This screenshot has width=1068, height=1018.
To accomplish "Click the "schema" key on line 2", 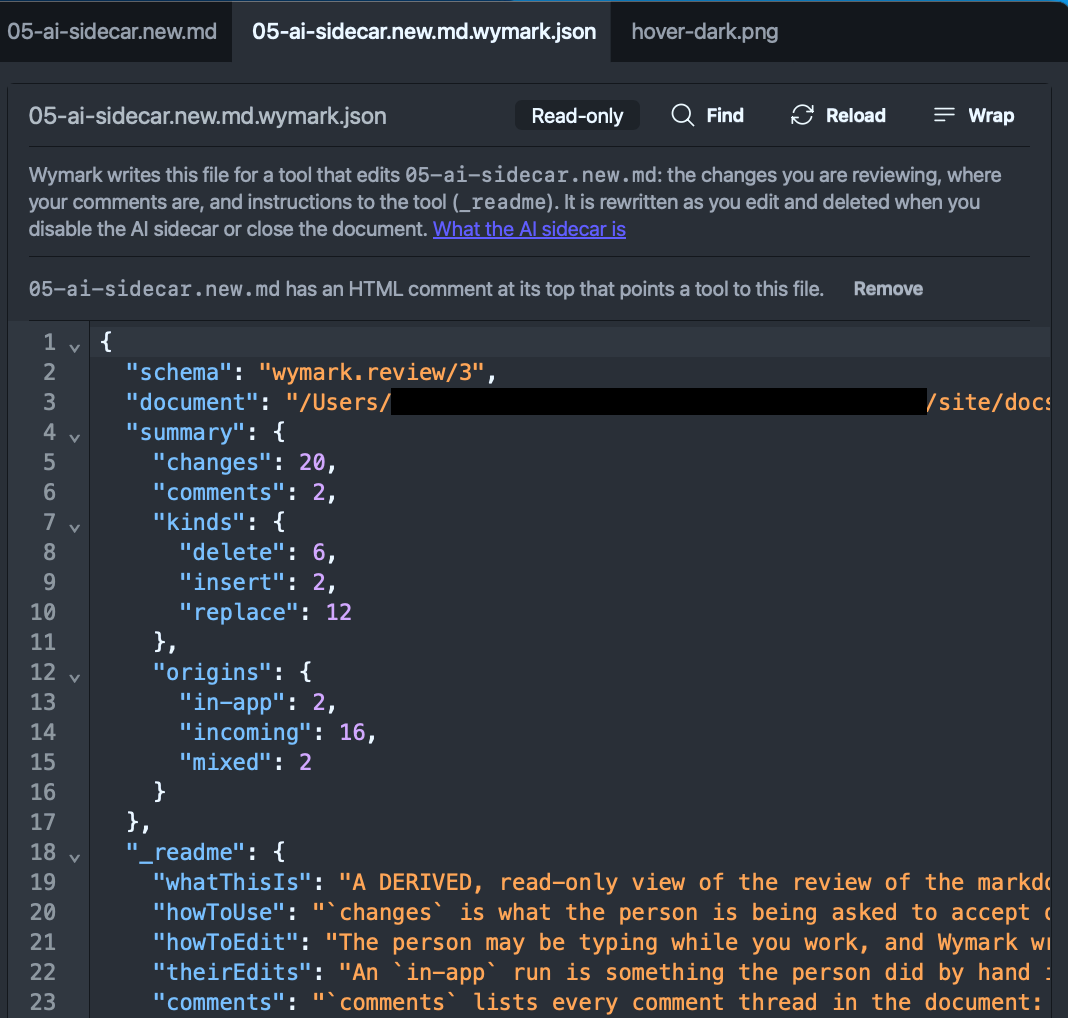I will [x=180, y=372].
